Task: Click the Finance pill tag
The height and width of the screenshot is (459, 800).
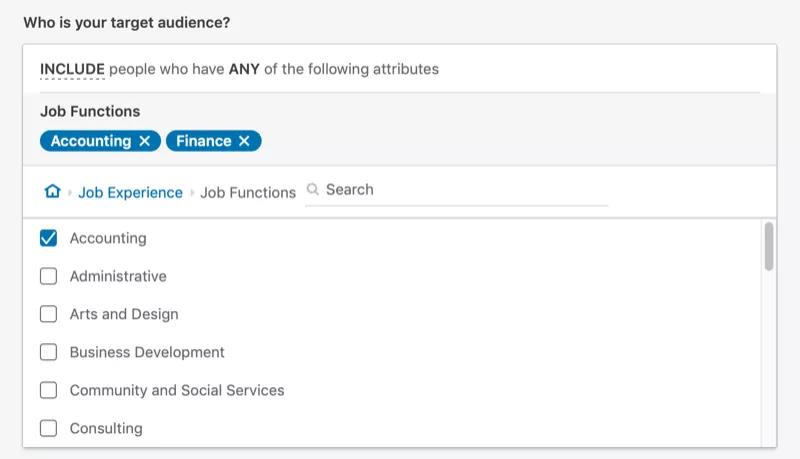Action: [203, 141]
